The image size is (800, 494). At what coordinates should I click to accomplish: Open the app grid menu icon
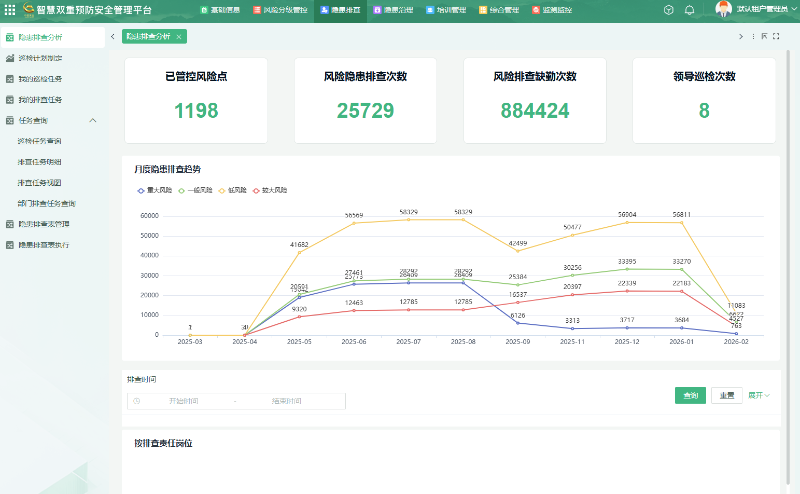coord(10,10)
